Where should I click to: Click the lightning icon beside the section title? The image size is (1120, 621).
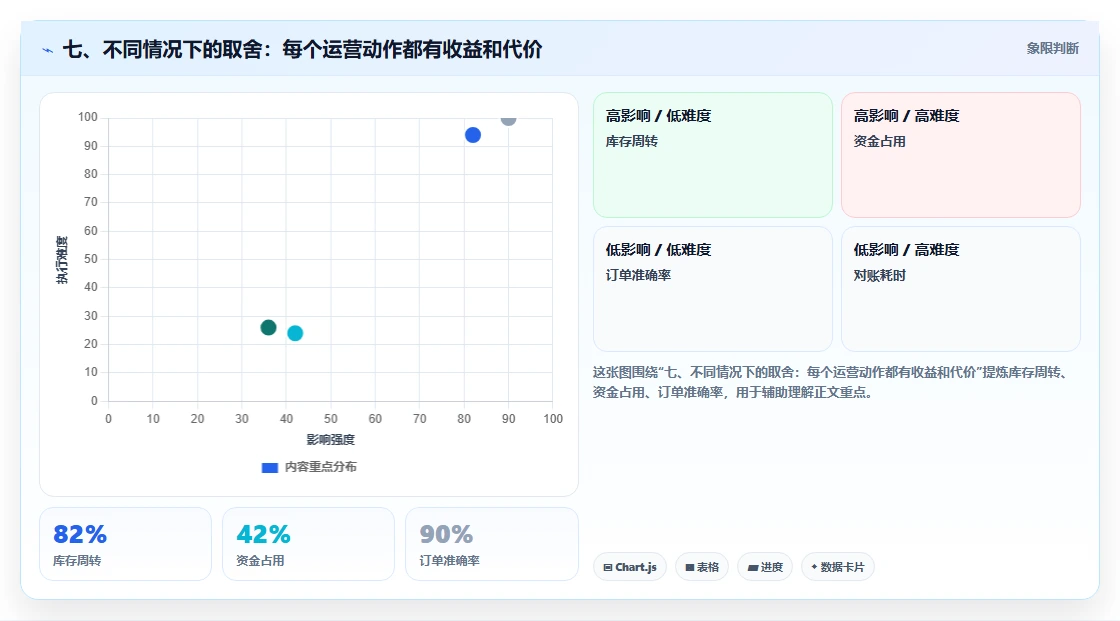(x=48, y=50)
